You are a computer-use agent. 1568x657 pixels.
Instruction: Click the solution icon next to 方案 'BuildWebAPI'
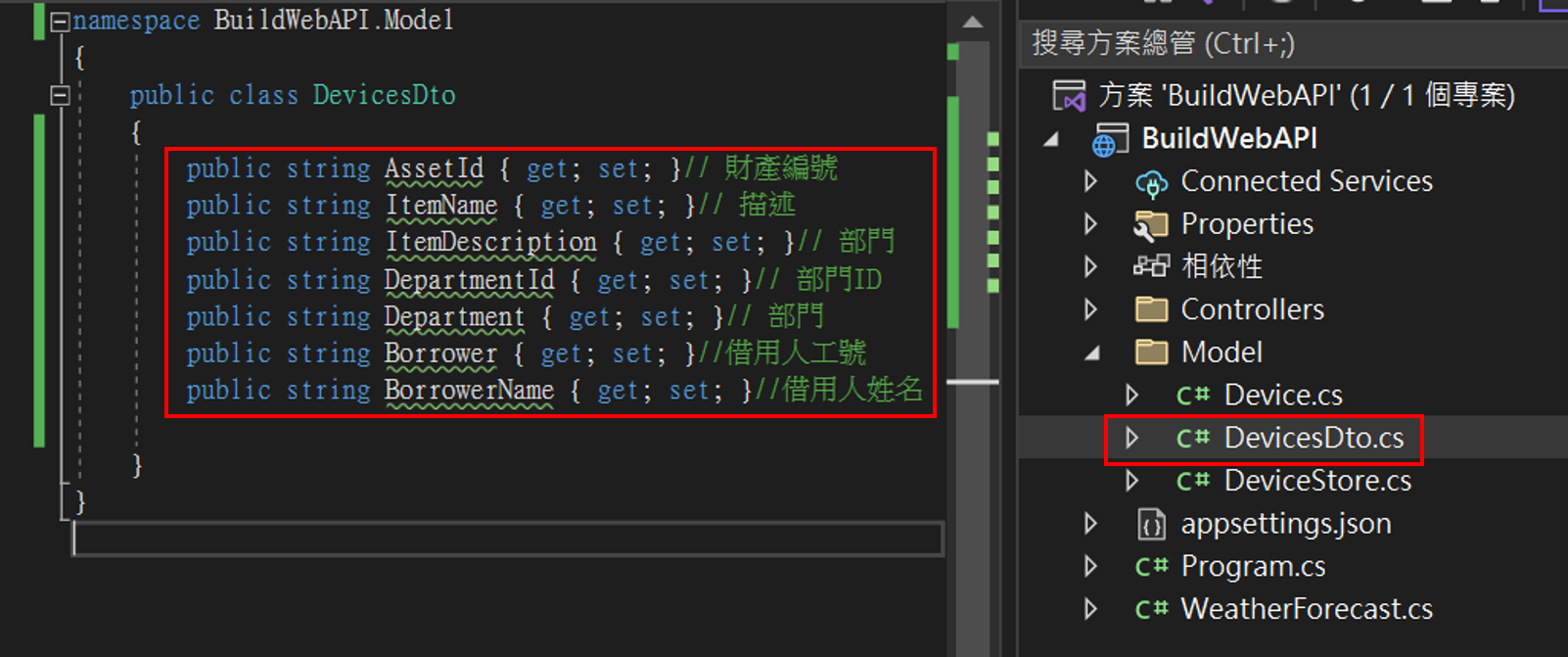(1069, 96)
